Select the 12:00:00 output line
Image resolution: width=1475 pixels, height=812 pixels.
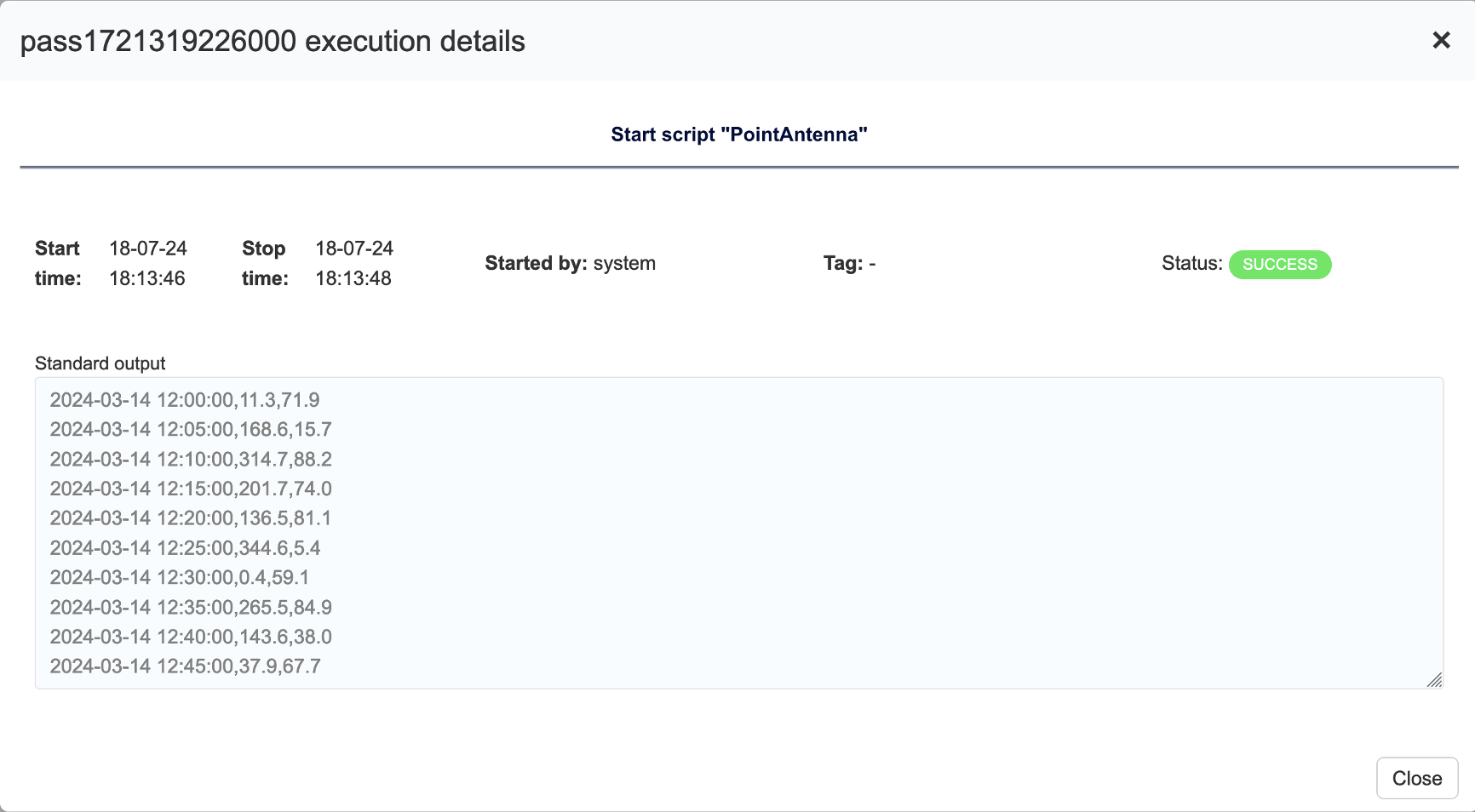click(x=185, y=400)
